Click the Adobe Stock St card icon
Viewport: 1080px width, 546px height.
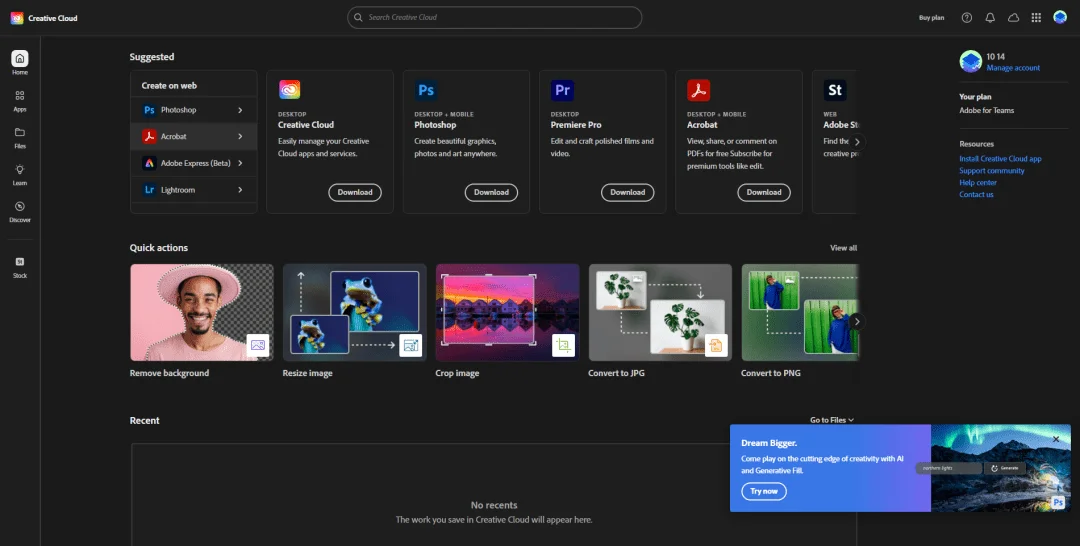tap(835, 90)
